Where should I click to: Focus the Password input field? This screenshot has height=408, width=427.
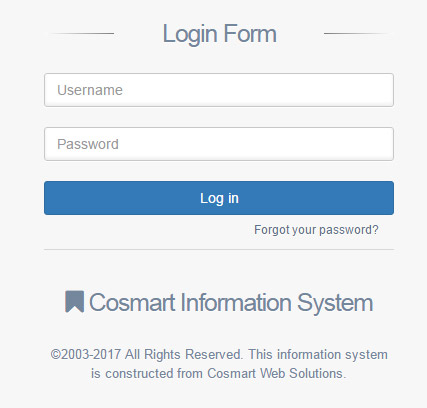pyautogui.click(x=219, y=144)
